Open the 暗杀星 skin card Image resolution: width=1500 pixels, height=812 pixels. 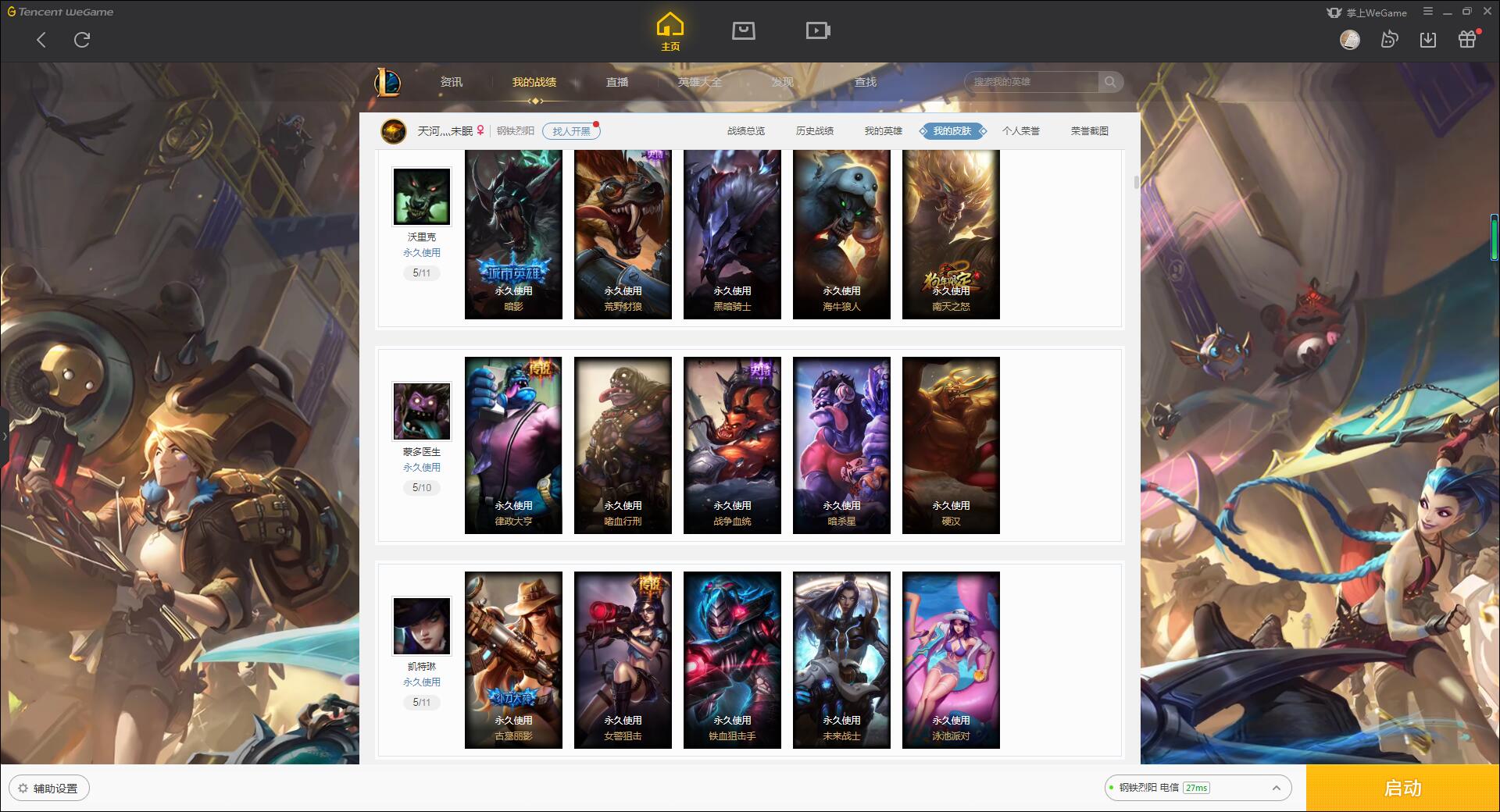(x=841, y=445)
